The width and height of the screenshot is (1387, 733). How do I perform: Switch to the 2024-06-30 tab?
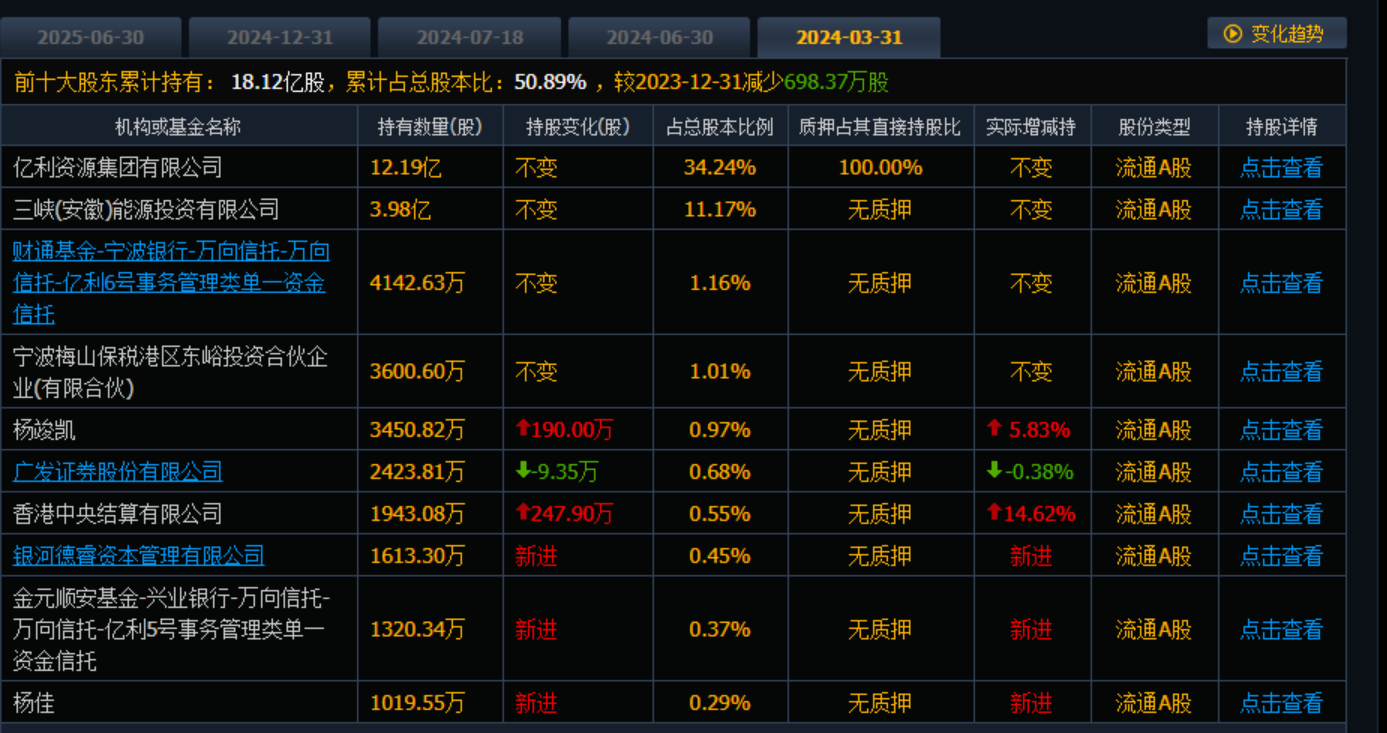click(x=660, y=37)
